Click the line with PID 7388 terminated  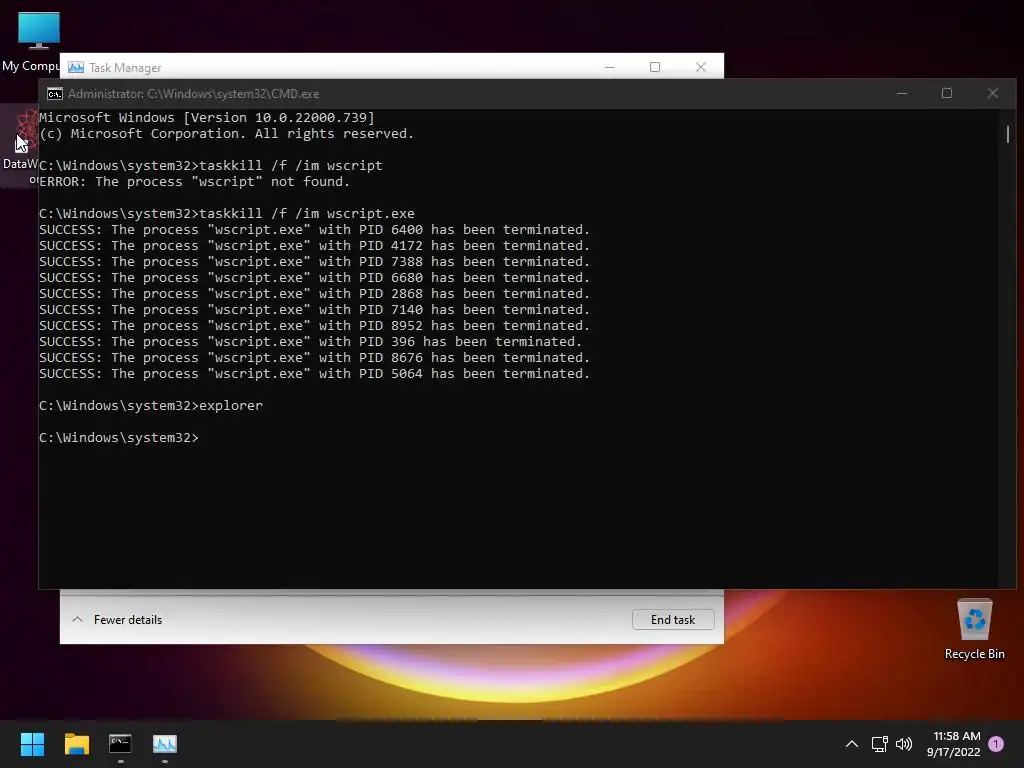click(314, 262)
